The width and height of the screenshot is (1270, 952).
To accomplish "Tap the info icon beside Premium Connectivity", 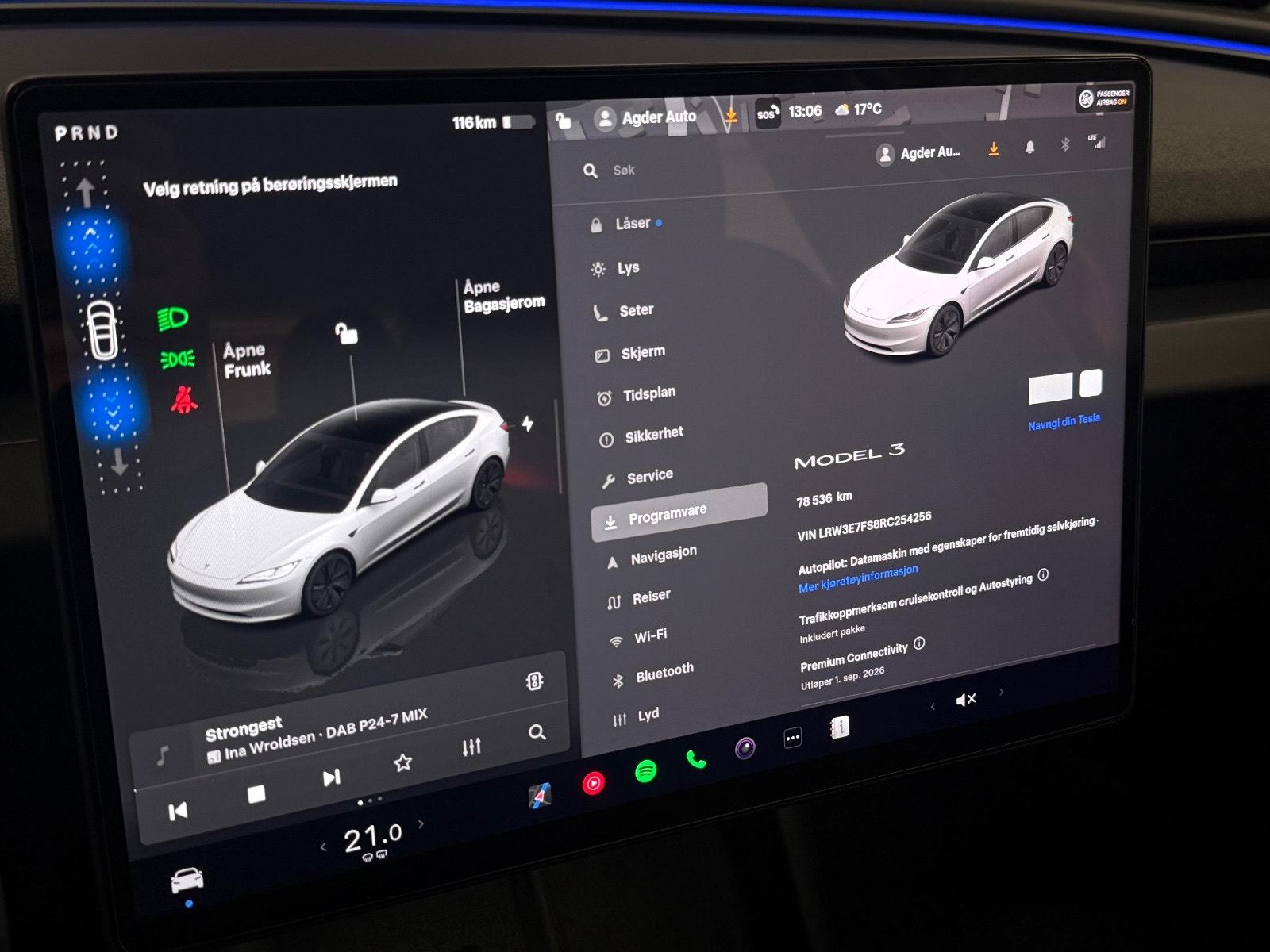I will tap(919, 643).
